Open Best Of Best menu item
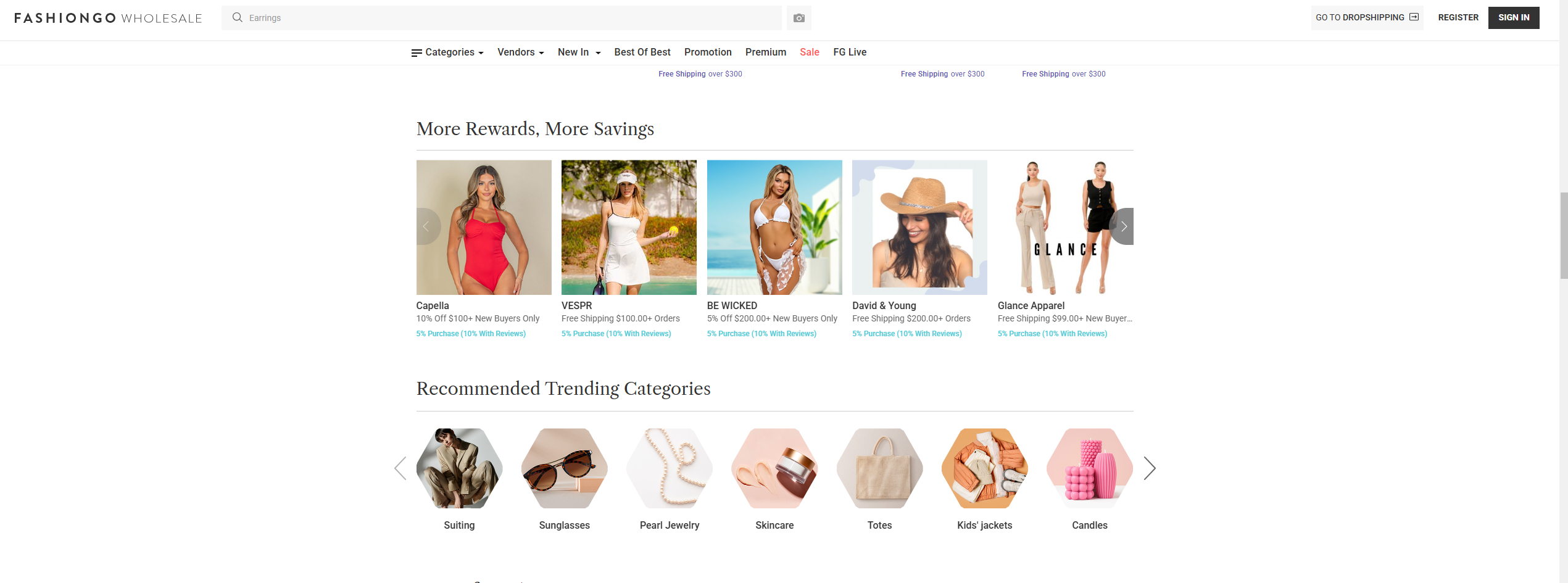 click(642, 52)
